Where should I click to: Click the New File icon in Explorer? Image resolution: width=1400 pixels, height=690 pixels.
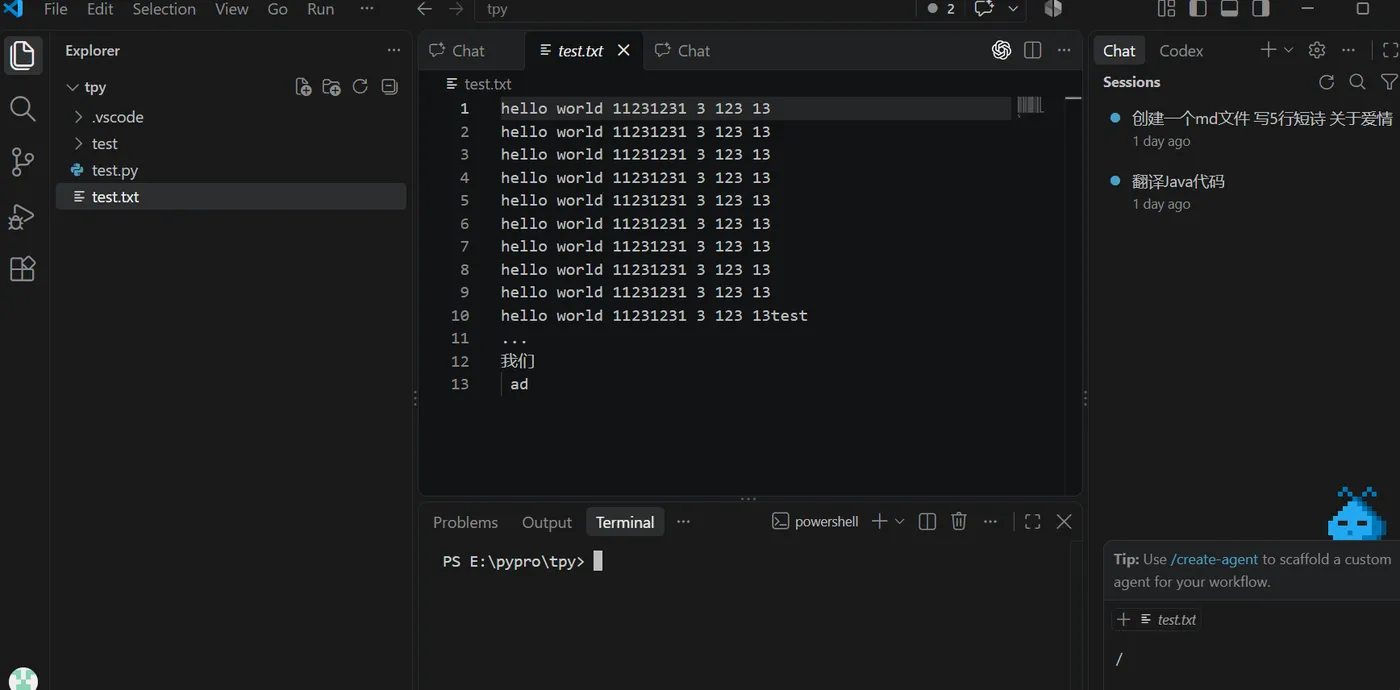pos(303,87)
